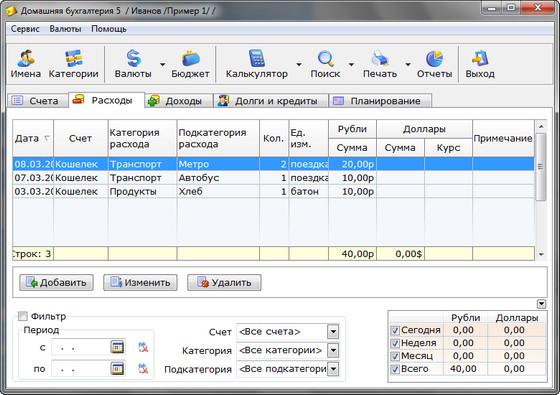The height and width of the screenshot is (395, 560).
Task: Click the table vertical scrollbar thumb
Action: pos(541,167)
